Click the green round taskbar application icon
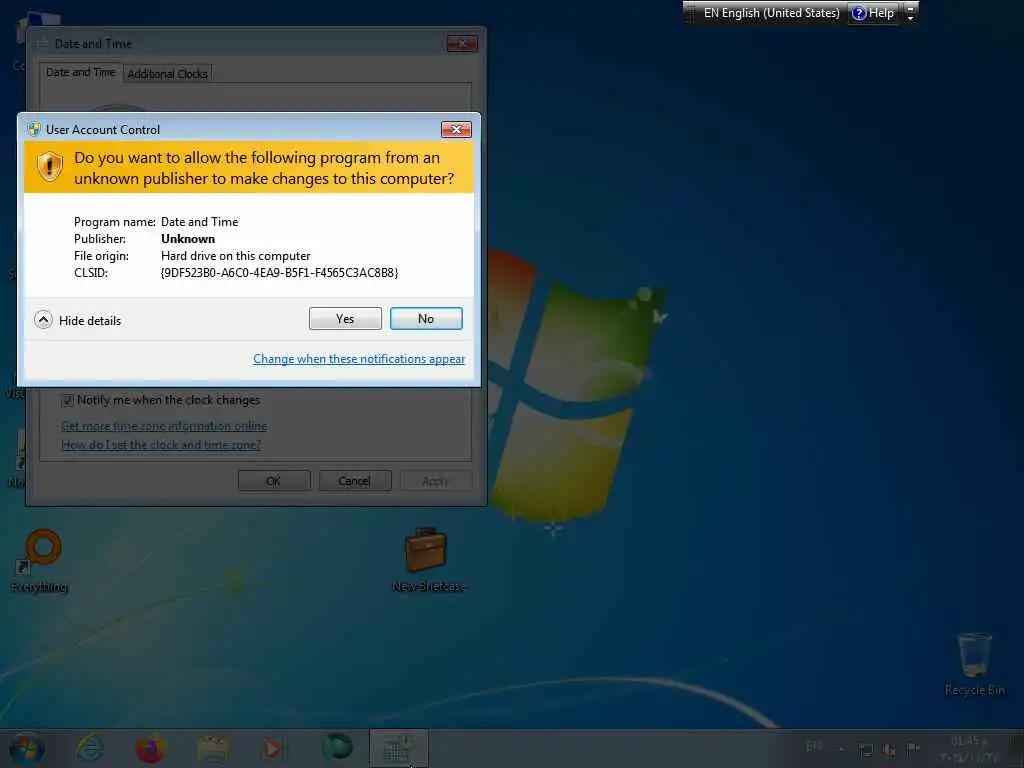 click(337, 747)
